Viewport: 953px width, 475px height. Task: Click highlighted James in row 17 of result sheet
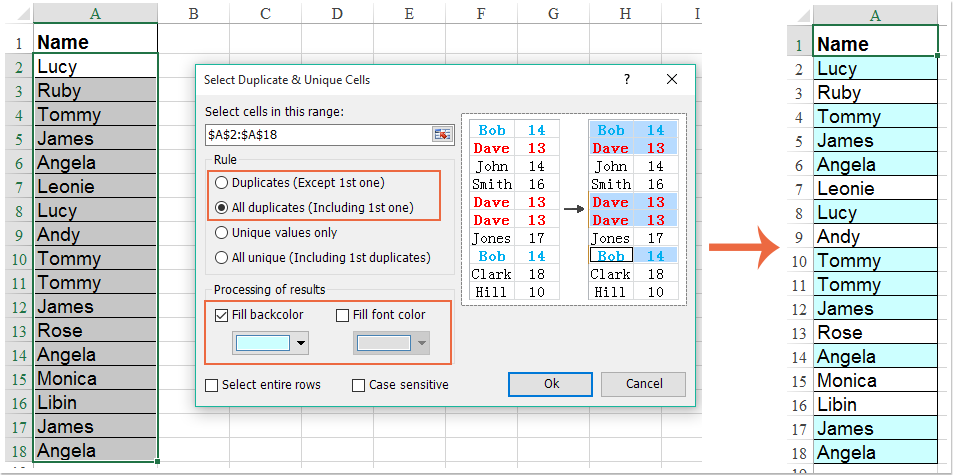(x=875, y=428)
